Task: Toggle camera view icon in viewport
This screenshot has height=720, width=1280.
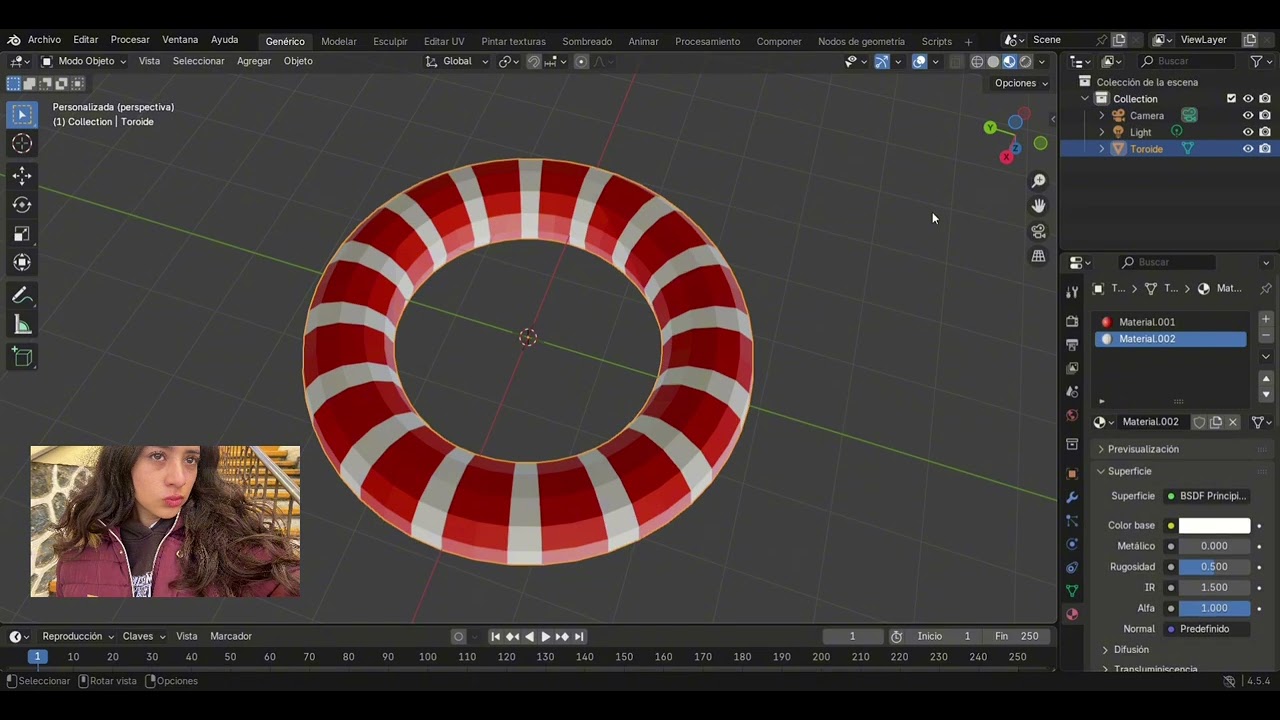Action: (x=1039, y=231)
